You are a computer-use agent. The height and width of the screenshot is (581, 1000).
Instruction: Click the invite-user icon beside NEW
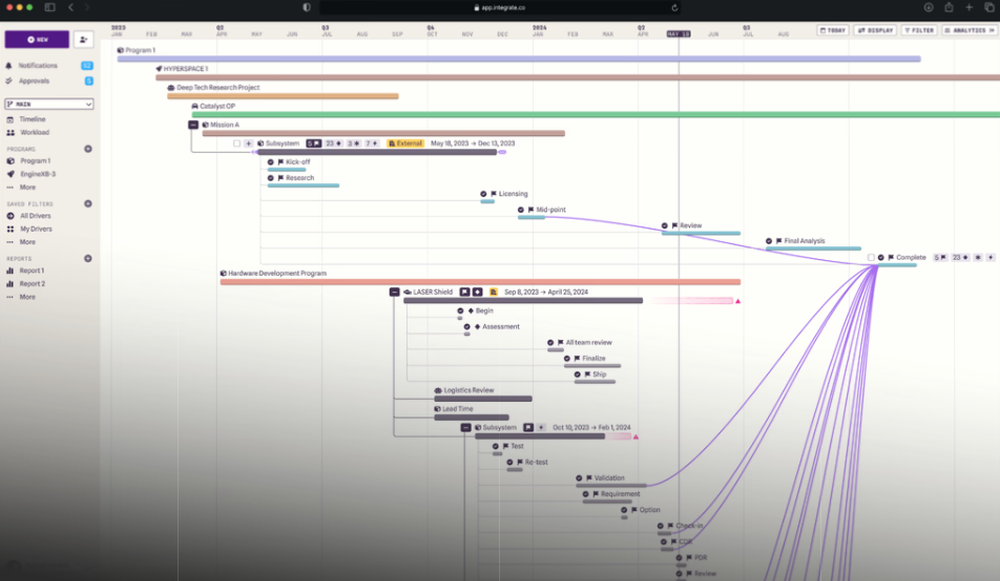[x=83, y=38]
